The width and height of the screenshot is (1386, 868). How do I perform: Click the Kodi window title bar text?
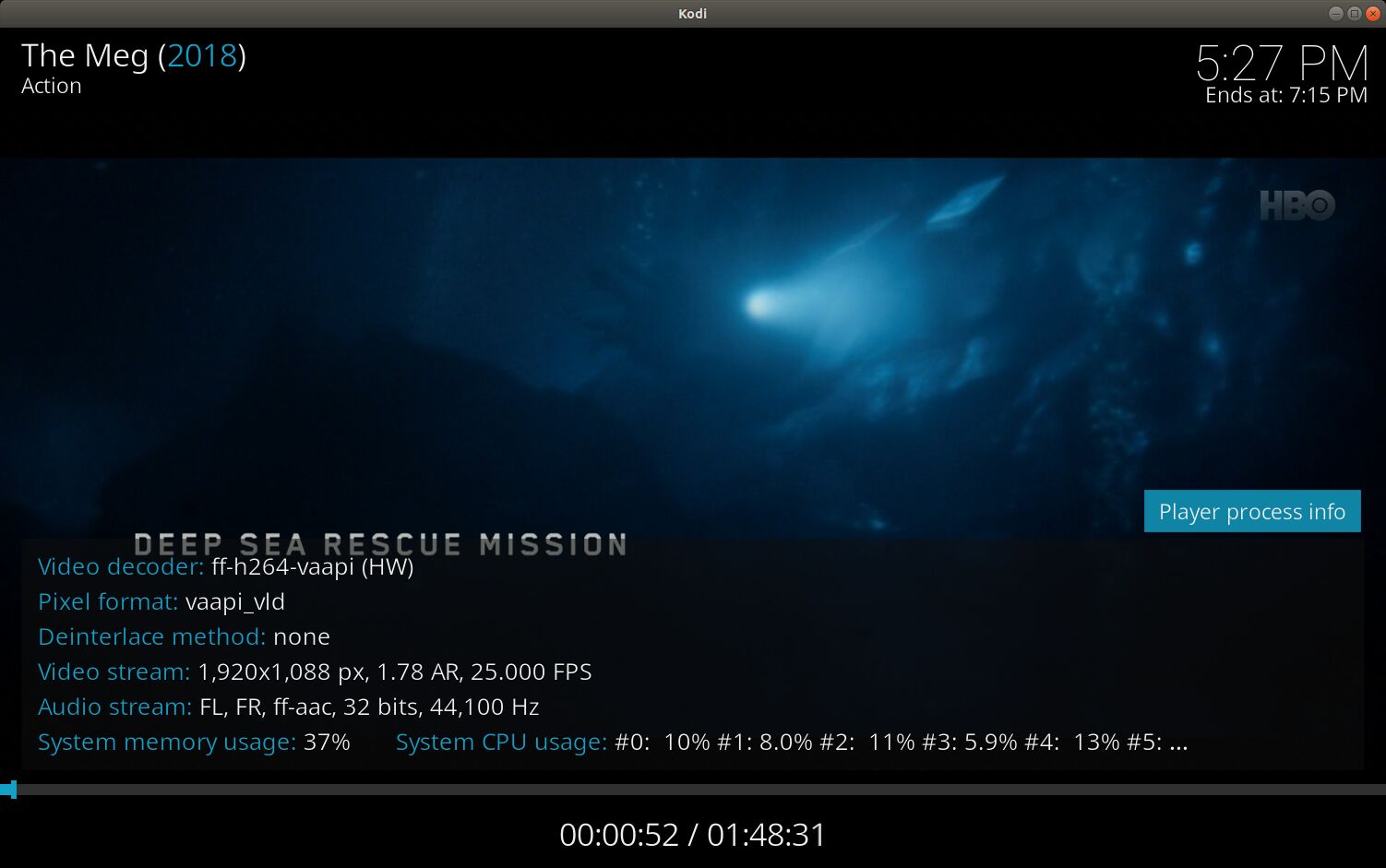(692, 13)
